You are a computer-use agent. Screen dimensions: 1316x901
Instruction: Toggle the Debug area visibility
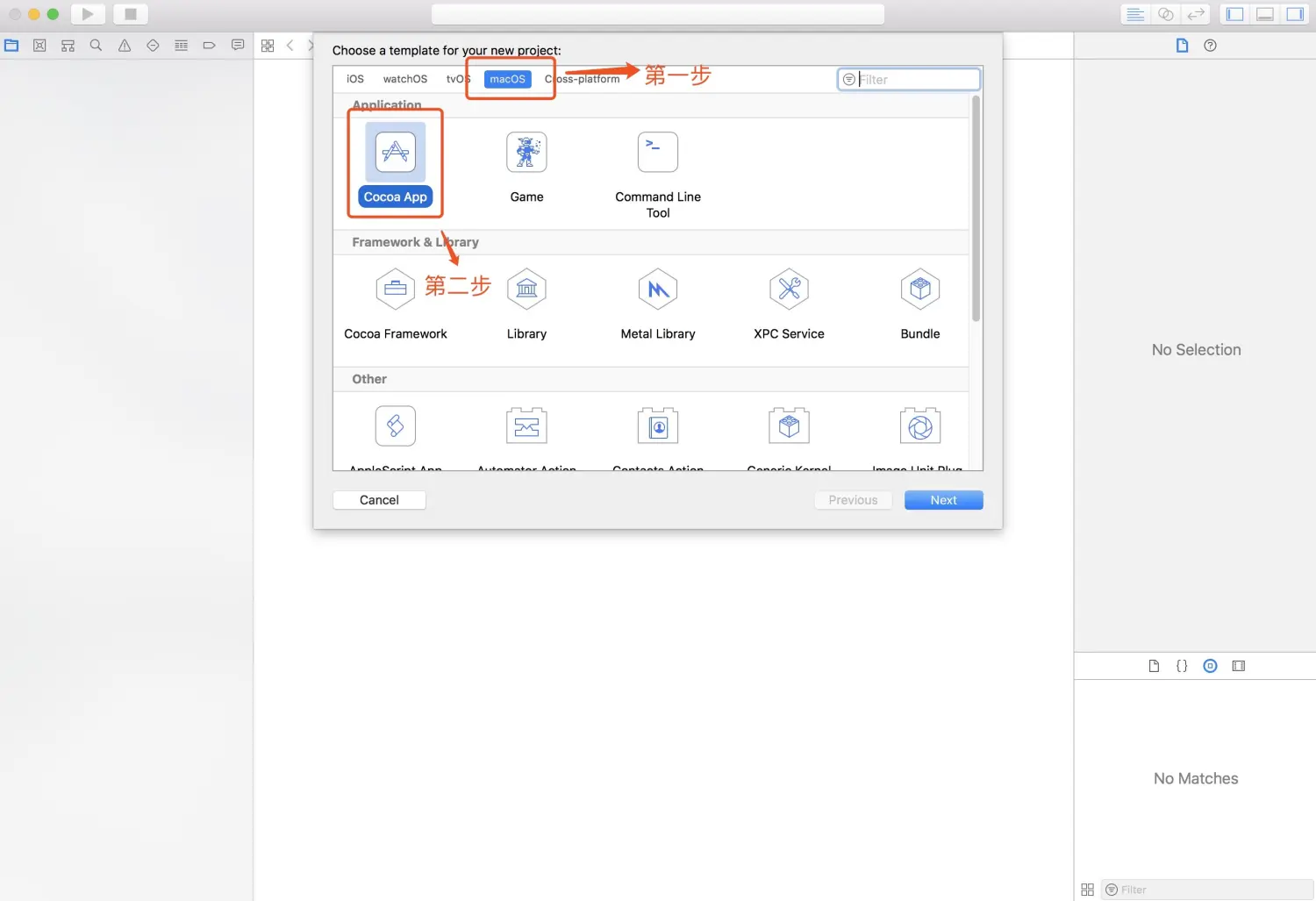[1265, 14]
